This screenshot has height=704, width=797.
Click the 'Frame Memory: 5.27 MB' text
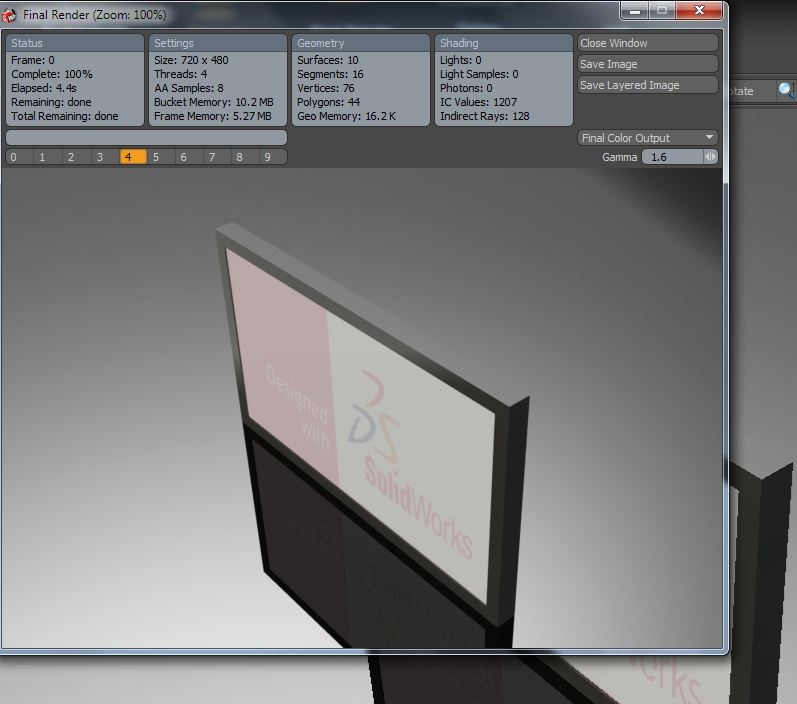click(212, 116)
